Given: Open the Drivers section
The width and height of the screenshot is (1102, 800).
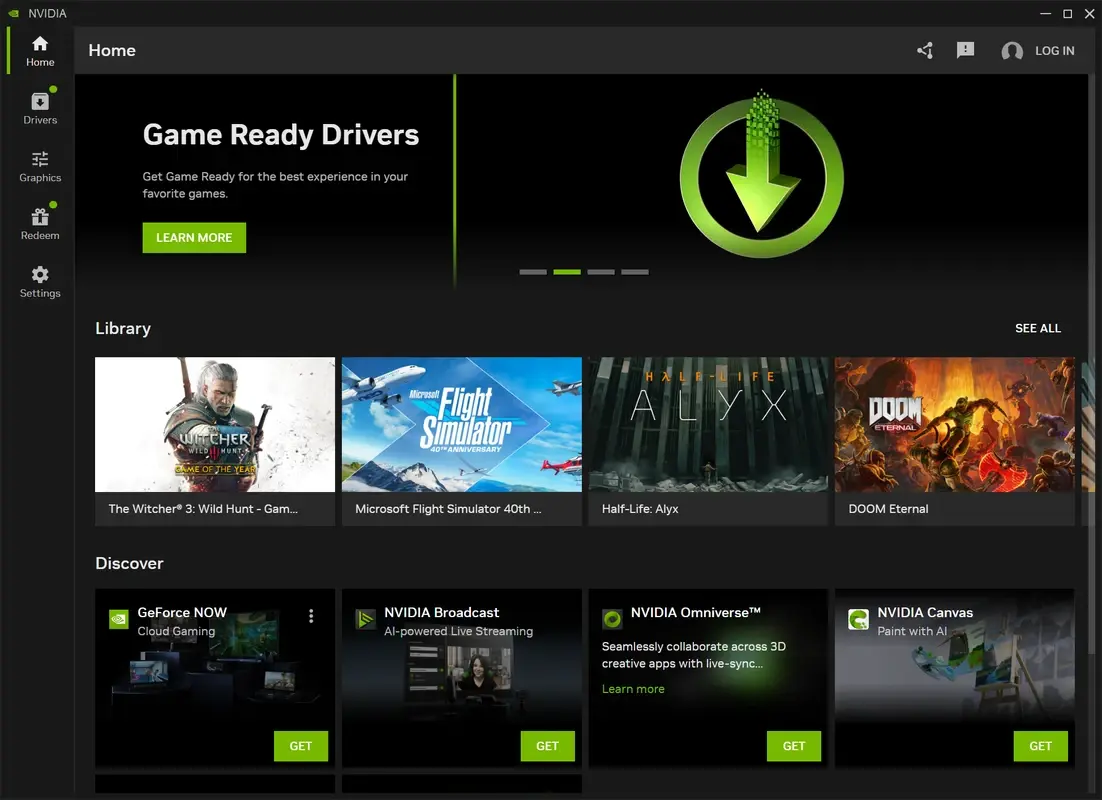Looking at the screenshot, I should pos(39,105).
